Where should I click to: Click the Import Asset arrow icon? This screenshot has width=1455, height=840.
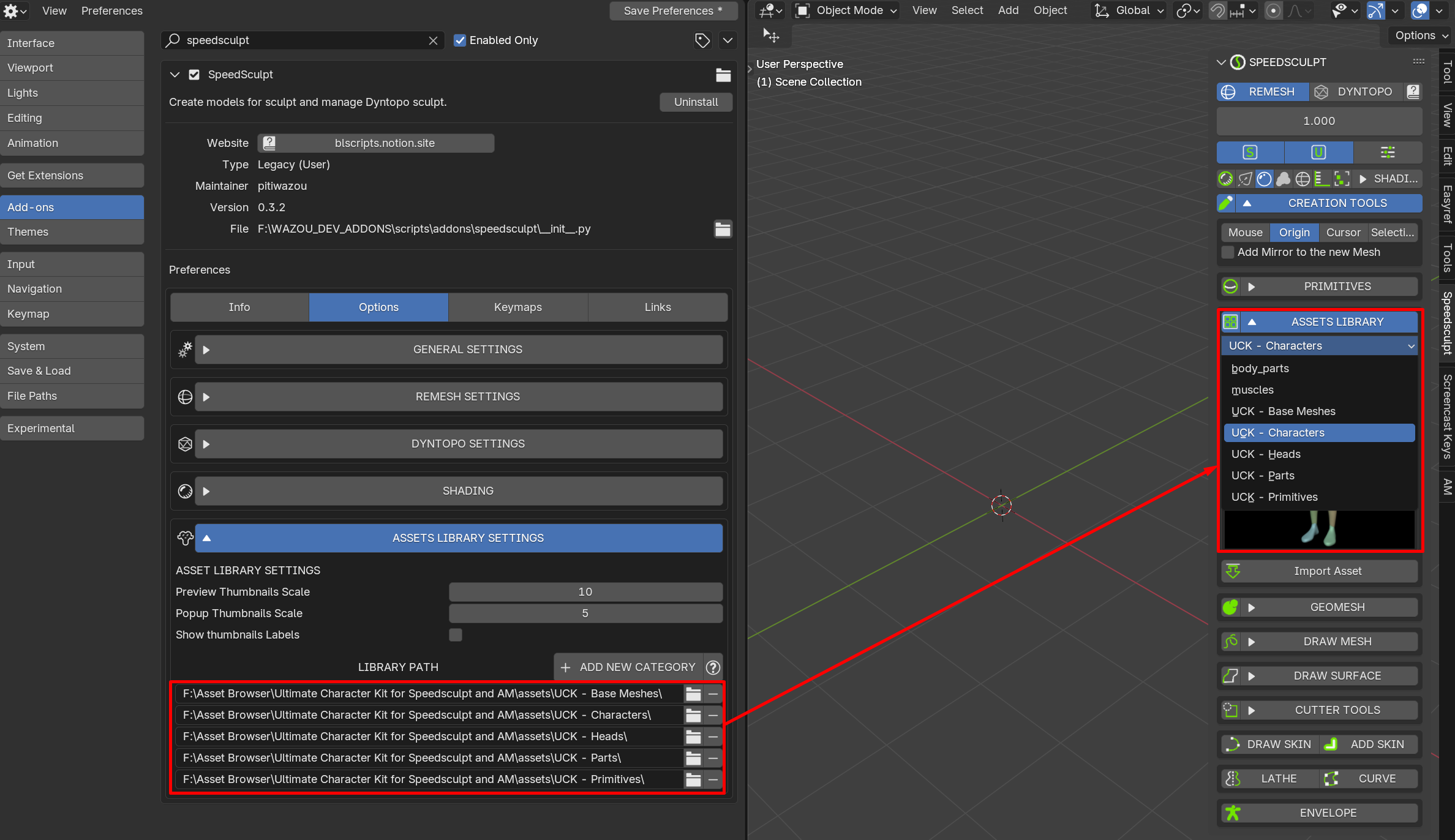tap(1233, 571)
